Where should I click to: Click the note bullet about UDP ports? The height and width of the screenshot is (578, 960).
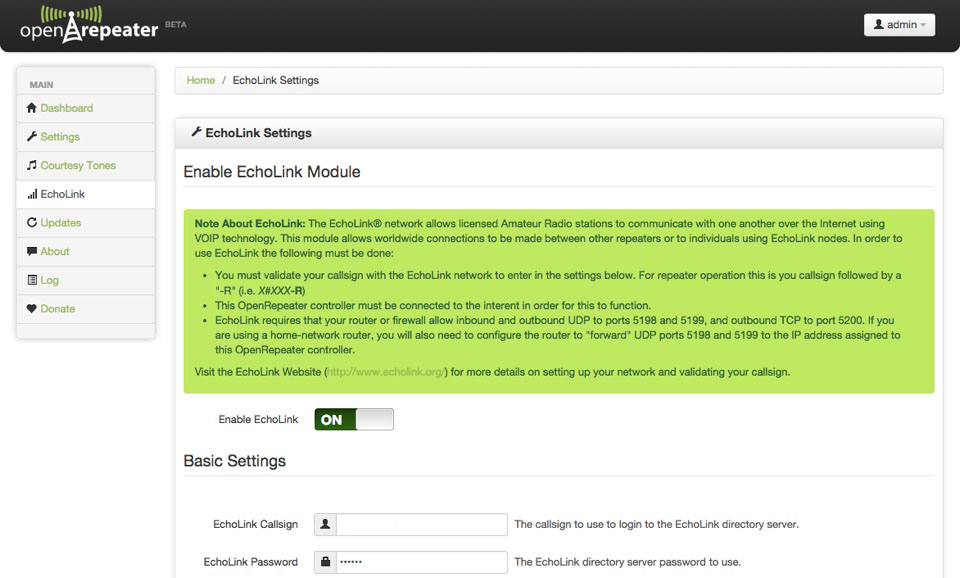pyautogui.click(x=558, y=335)
